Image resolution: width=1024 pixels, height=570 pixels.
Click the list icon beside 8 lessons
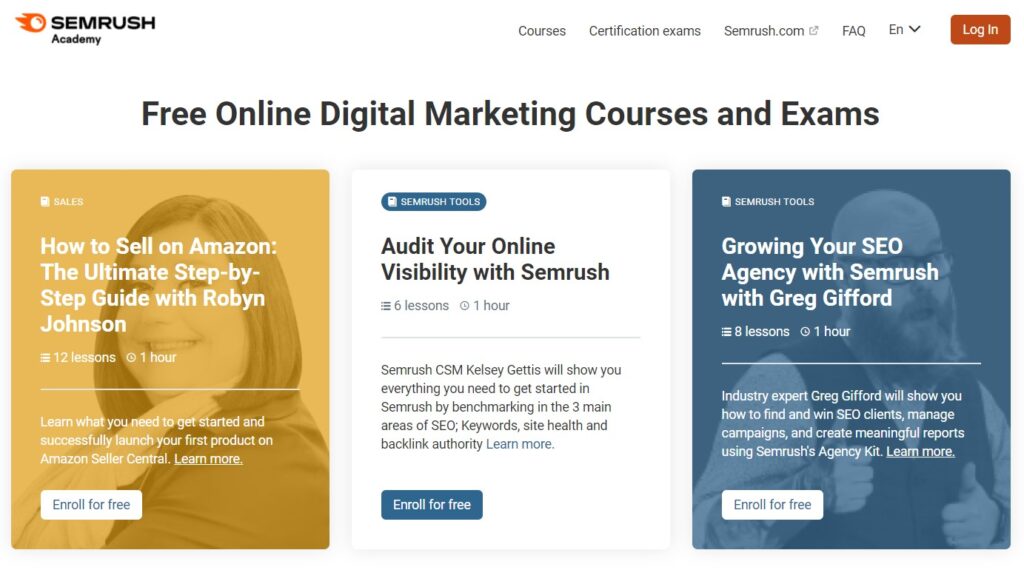[x=726, y=332]
